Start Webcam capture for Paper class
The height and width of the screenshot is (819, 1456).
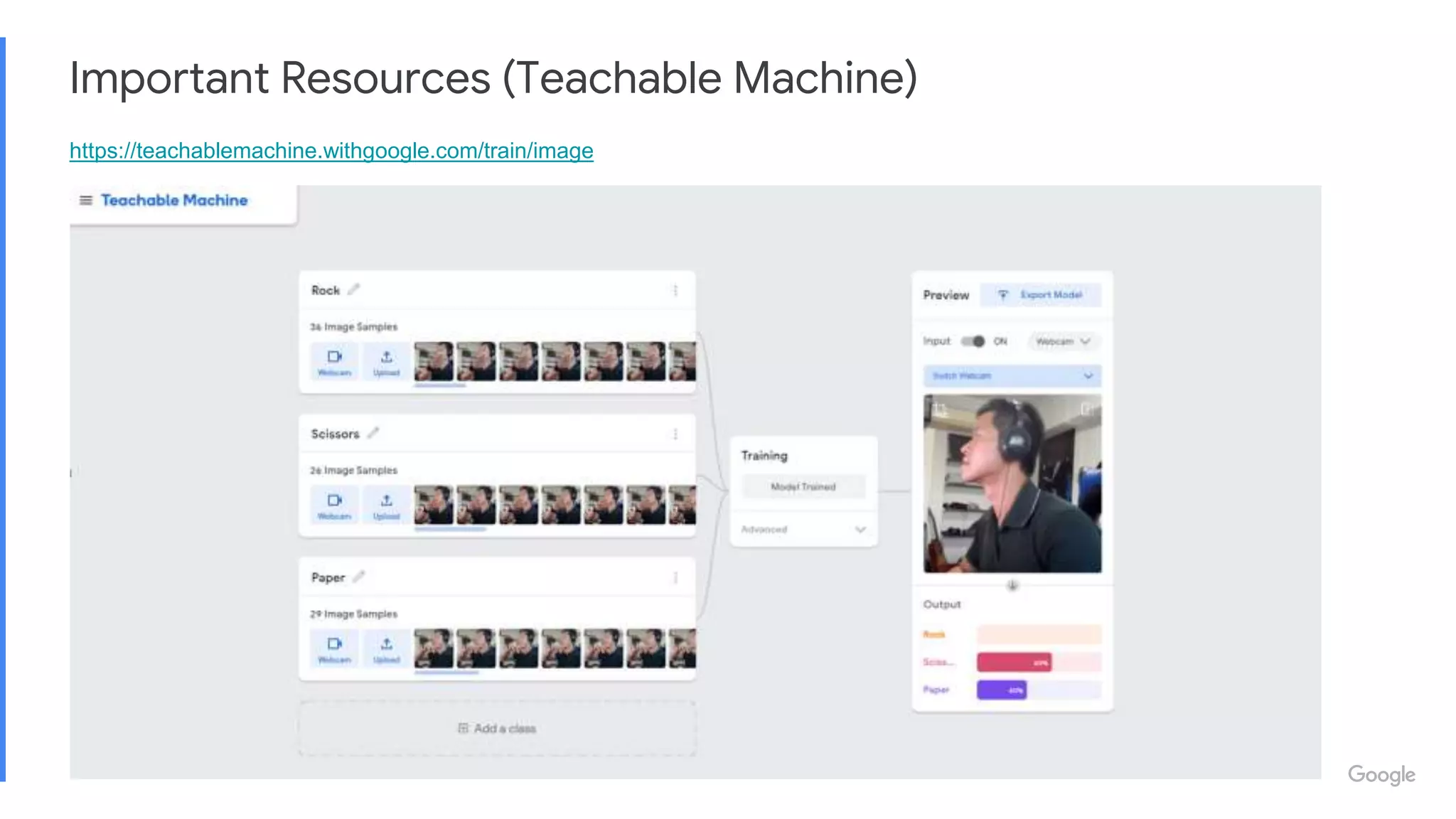pyautogui.click(x=334, y=649)
